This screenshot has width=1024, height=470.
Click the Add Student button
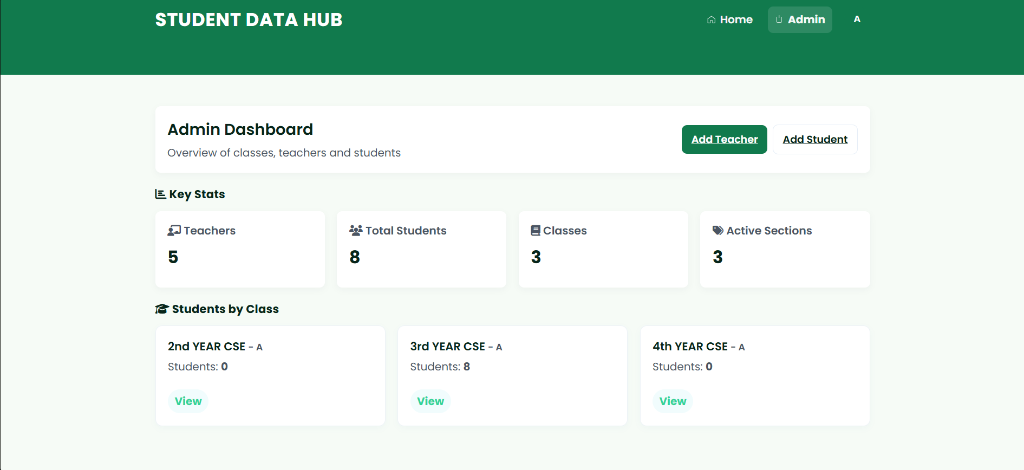click(815, 140)
